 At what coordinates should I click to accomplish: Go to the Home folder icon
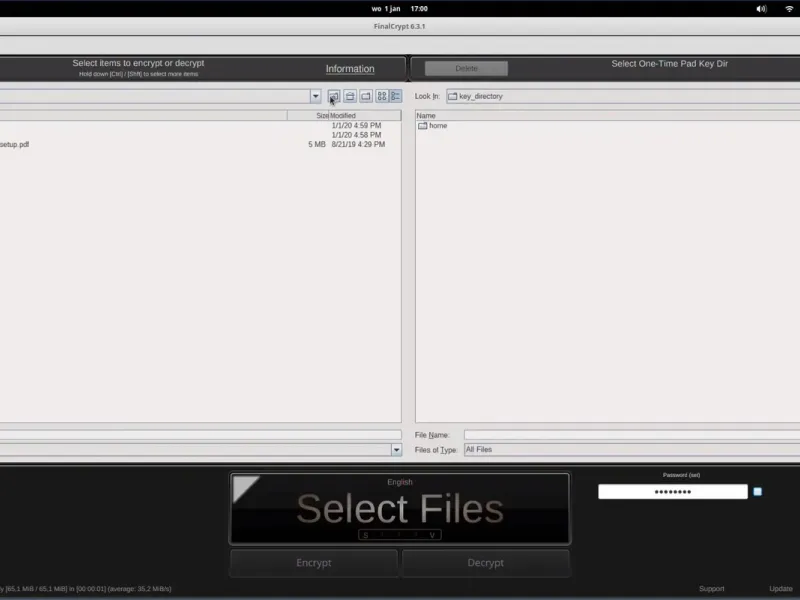click(x=350, y=96)
